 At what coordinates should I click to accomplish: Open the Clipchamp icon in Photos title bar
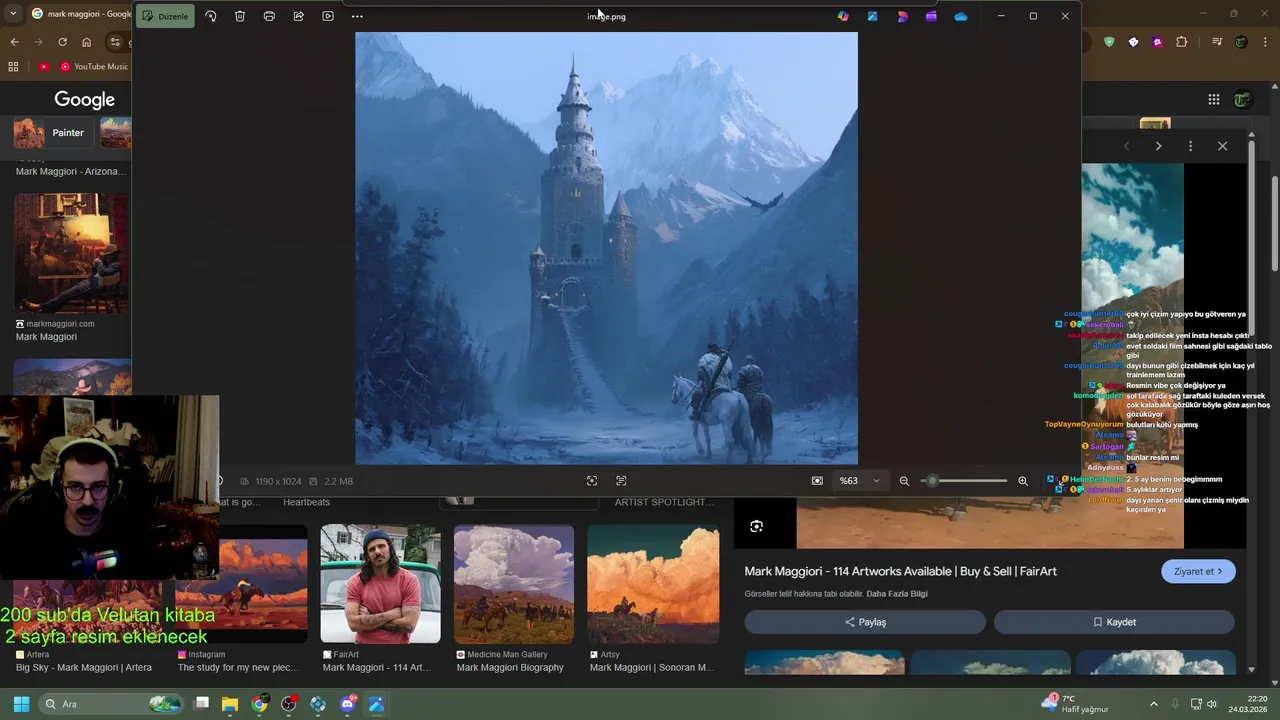coord(931,16)
